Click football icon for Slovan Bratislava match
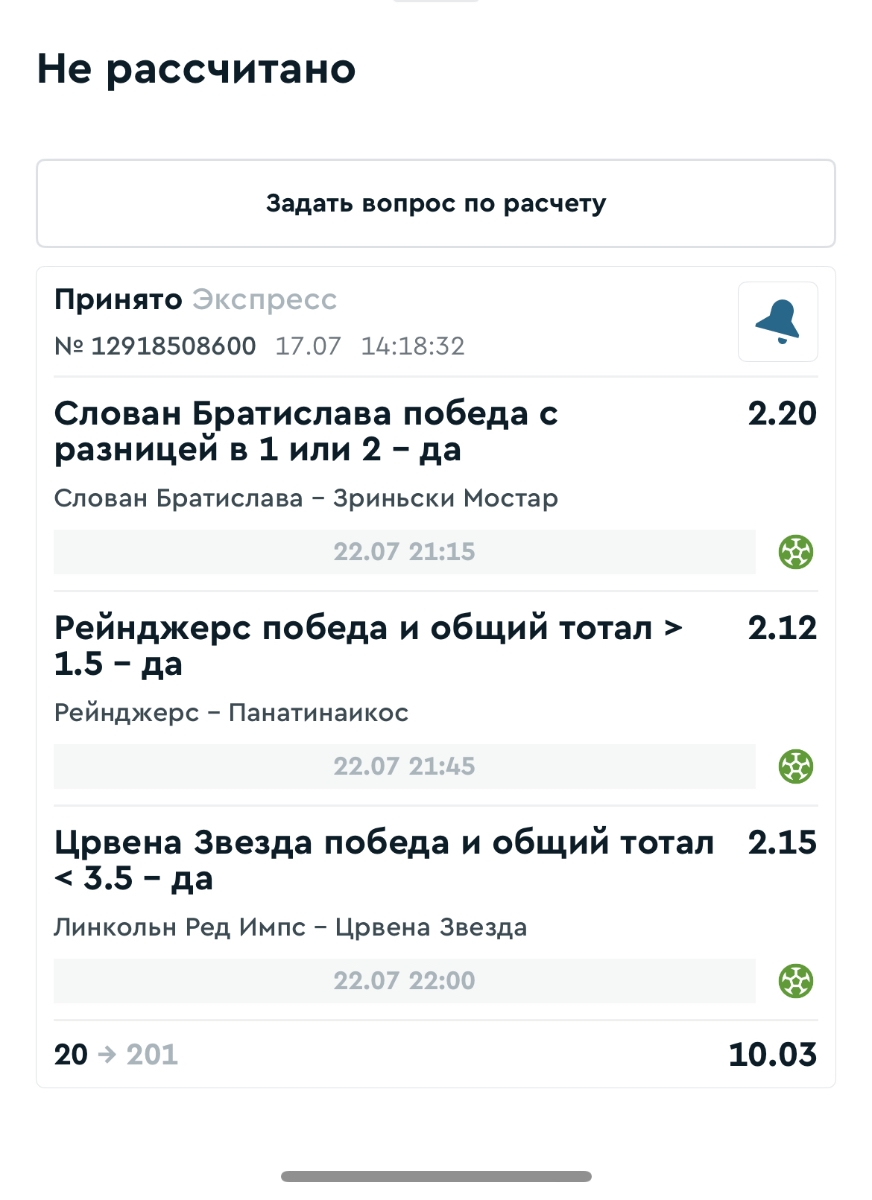The height and width of the screenshot is (1200, 872). (x=796, y=552)
